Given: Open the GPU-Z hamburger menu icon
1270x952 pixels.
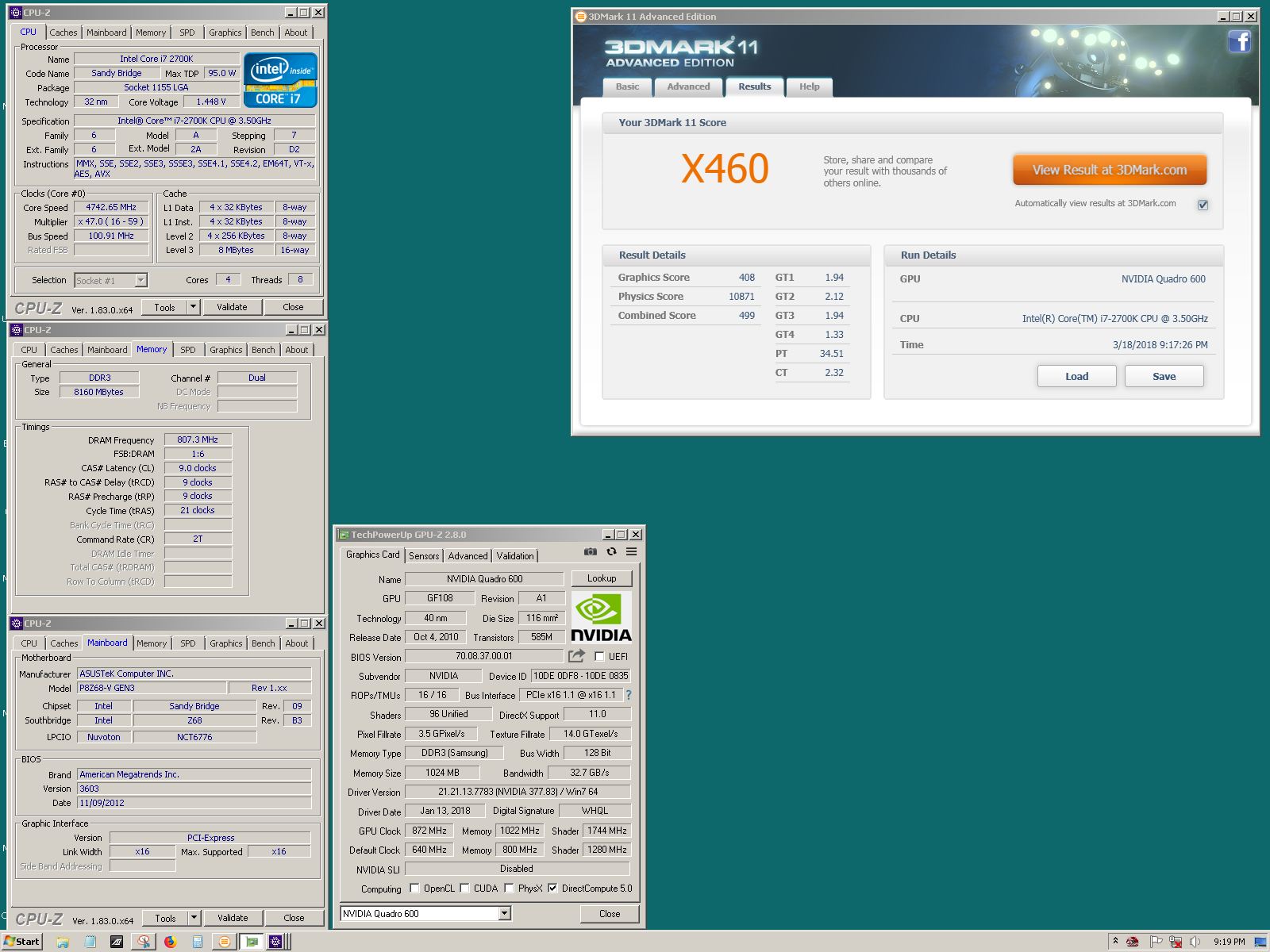Looking at the screenshot, I should (631, 551).
